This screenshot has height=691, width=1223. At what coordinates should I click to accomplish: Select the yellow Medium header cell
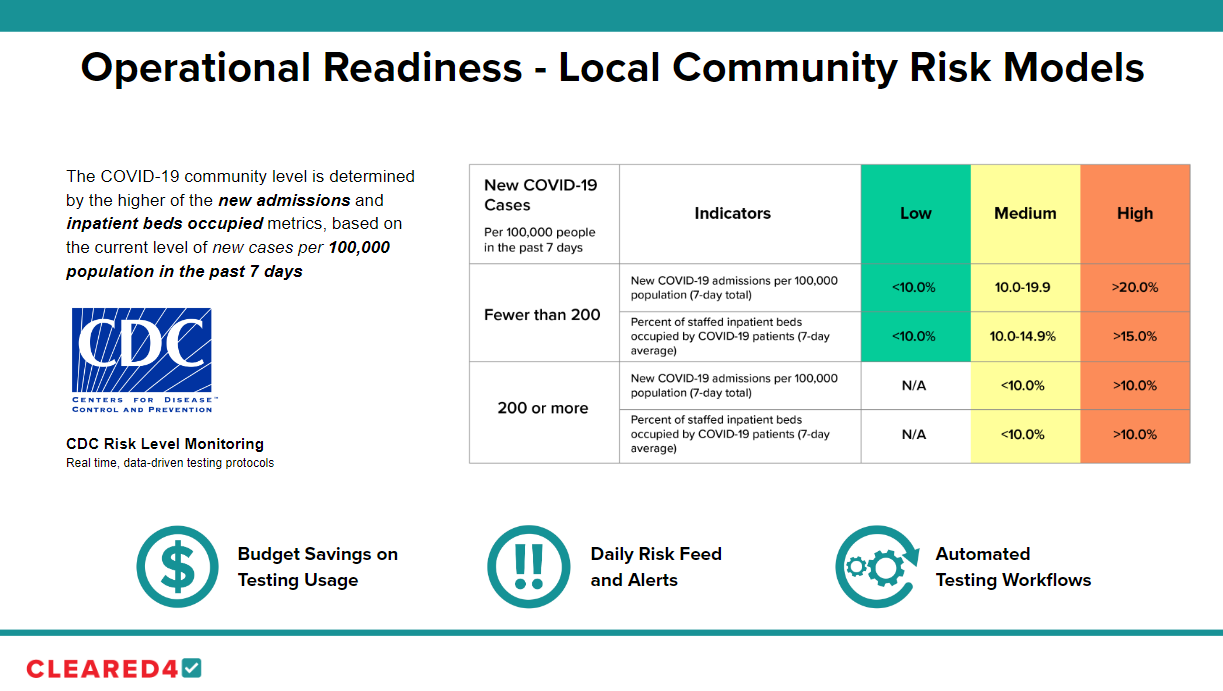(1025, 213)
